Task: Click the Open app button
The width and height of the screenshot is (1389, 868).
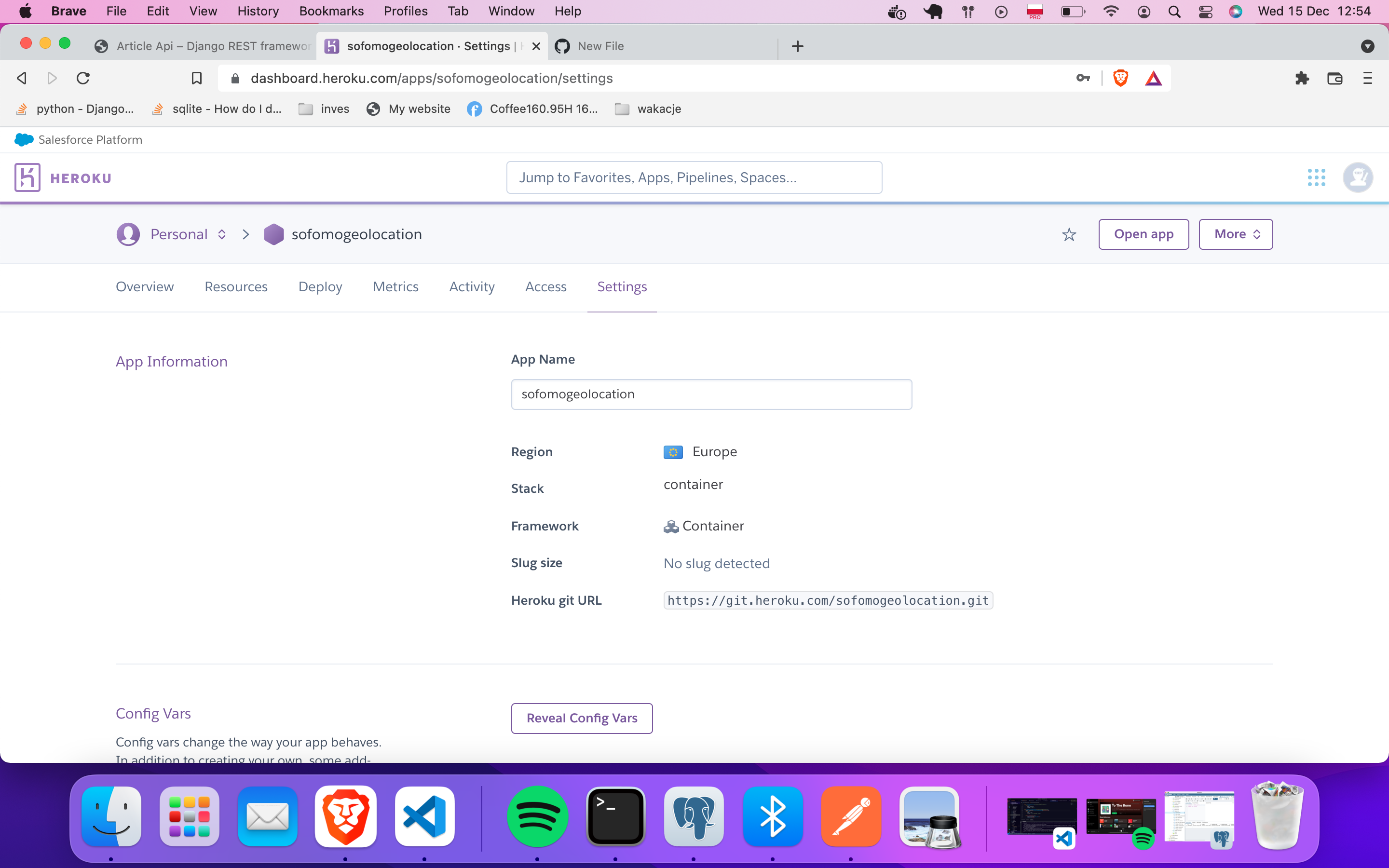Action: (1144, 234)
